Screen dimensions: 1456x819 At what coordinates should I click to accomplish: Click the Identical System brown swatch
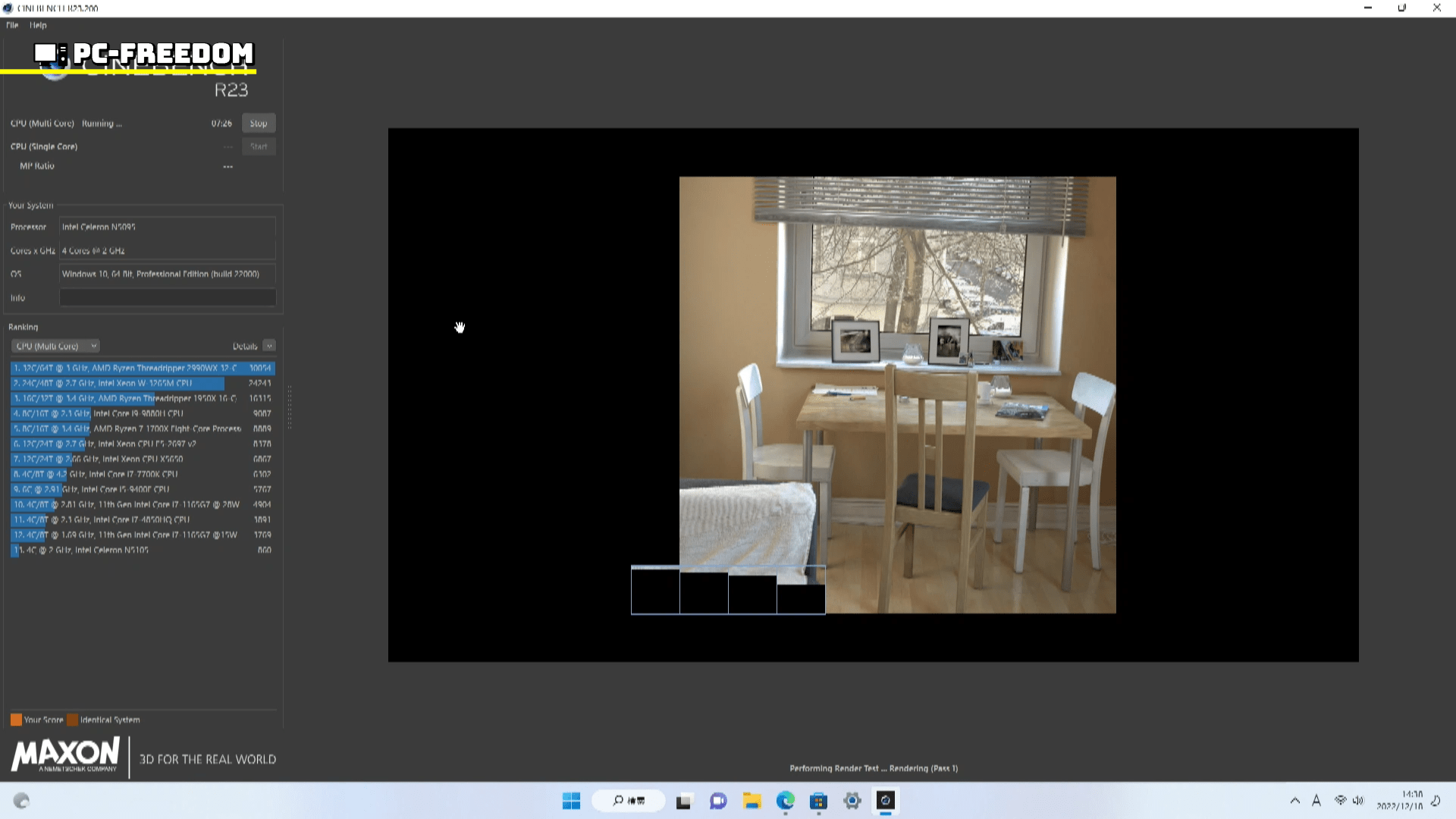coord(72,720)
